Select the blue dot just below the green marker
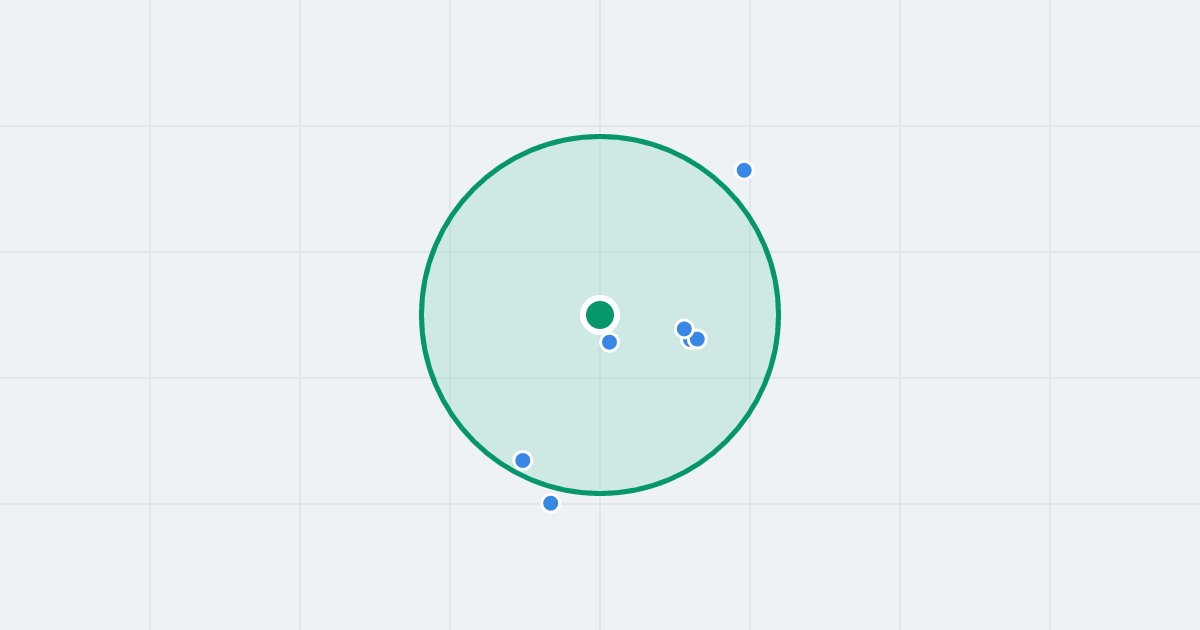This screenshot has width=1200, height=630. [x=609, y=342]
